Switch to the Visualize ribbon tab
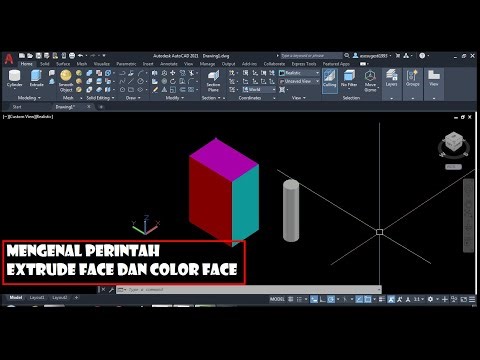The height and width of the screenshot is (360, 480). coord(102,64)
